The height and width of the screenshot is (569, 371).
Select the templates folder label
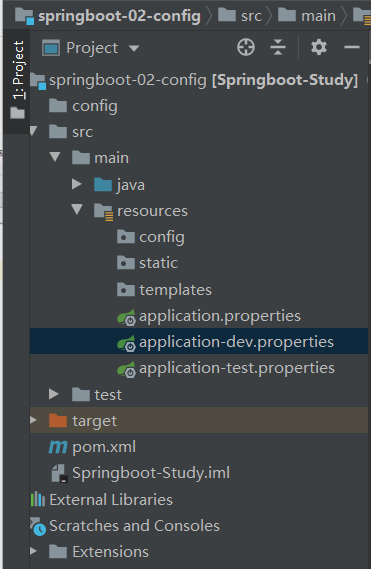click(x=175, y=290)
